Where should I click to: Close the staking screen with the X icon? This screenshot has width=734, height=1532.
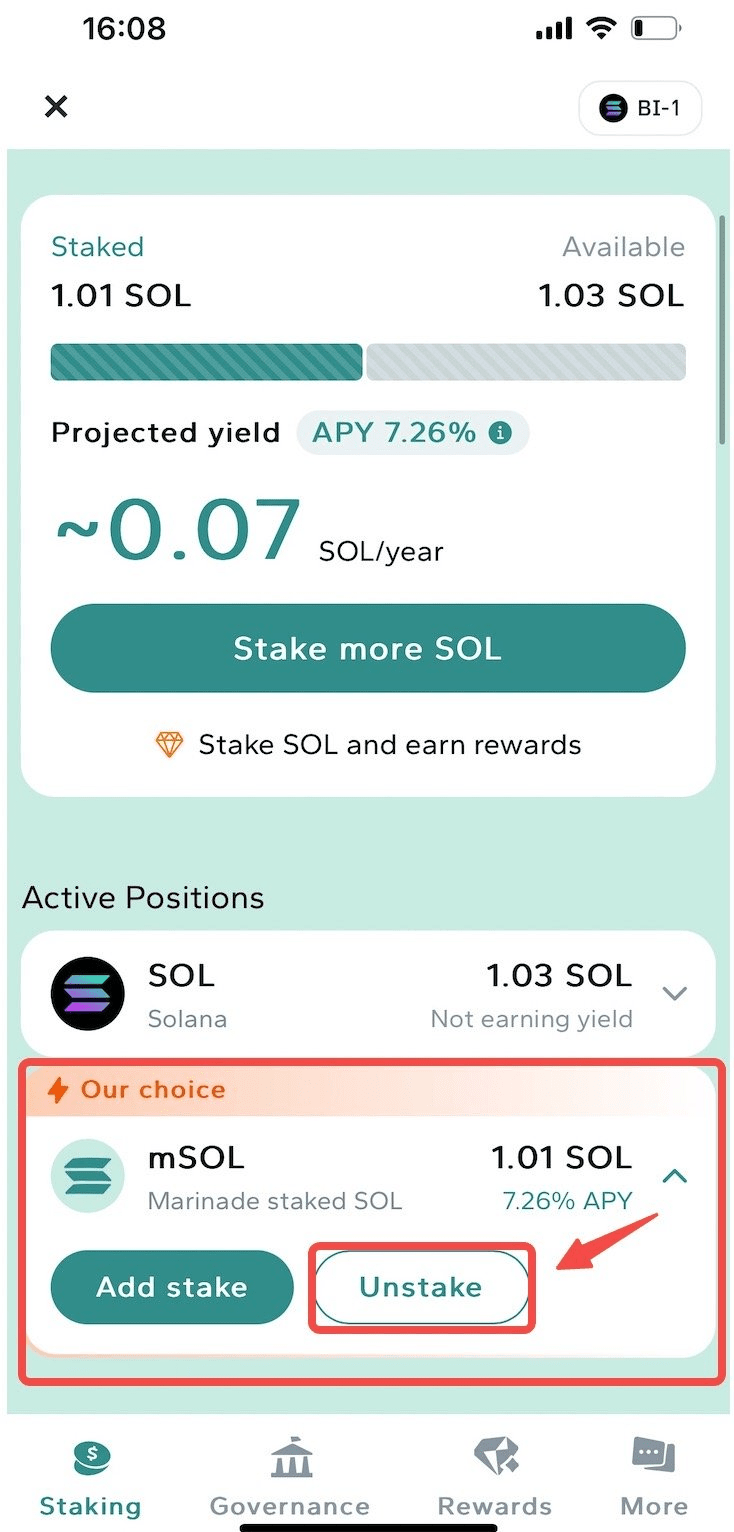tap(56, 107)
